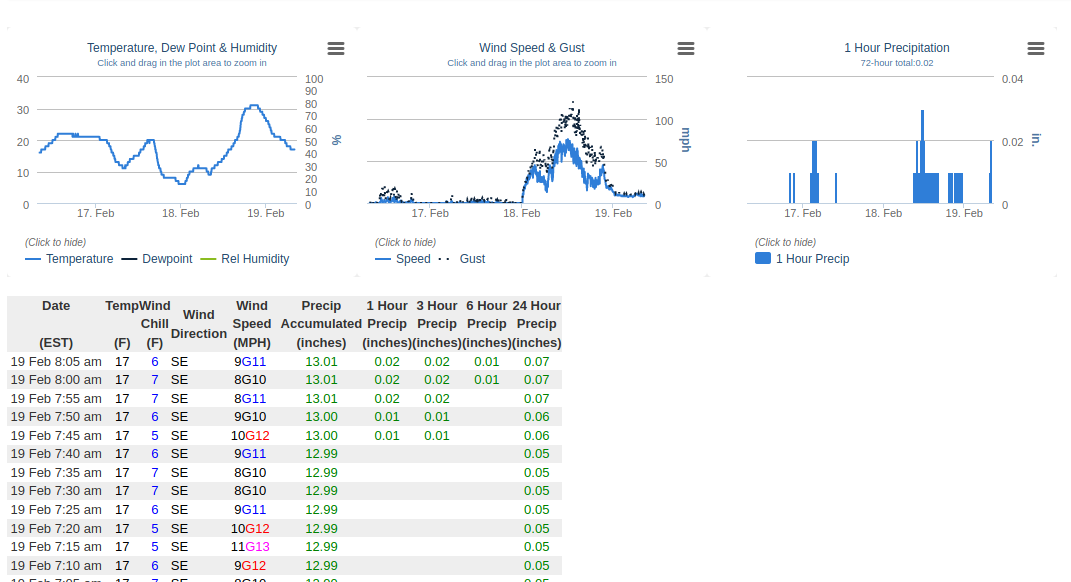Screen dimensions: 1071x582
Task: Click the 1 Hour Precip blue legend swatch
Action: tap(763, 258)
